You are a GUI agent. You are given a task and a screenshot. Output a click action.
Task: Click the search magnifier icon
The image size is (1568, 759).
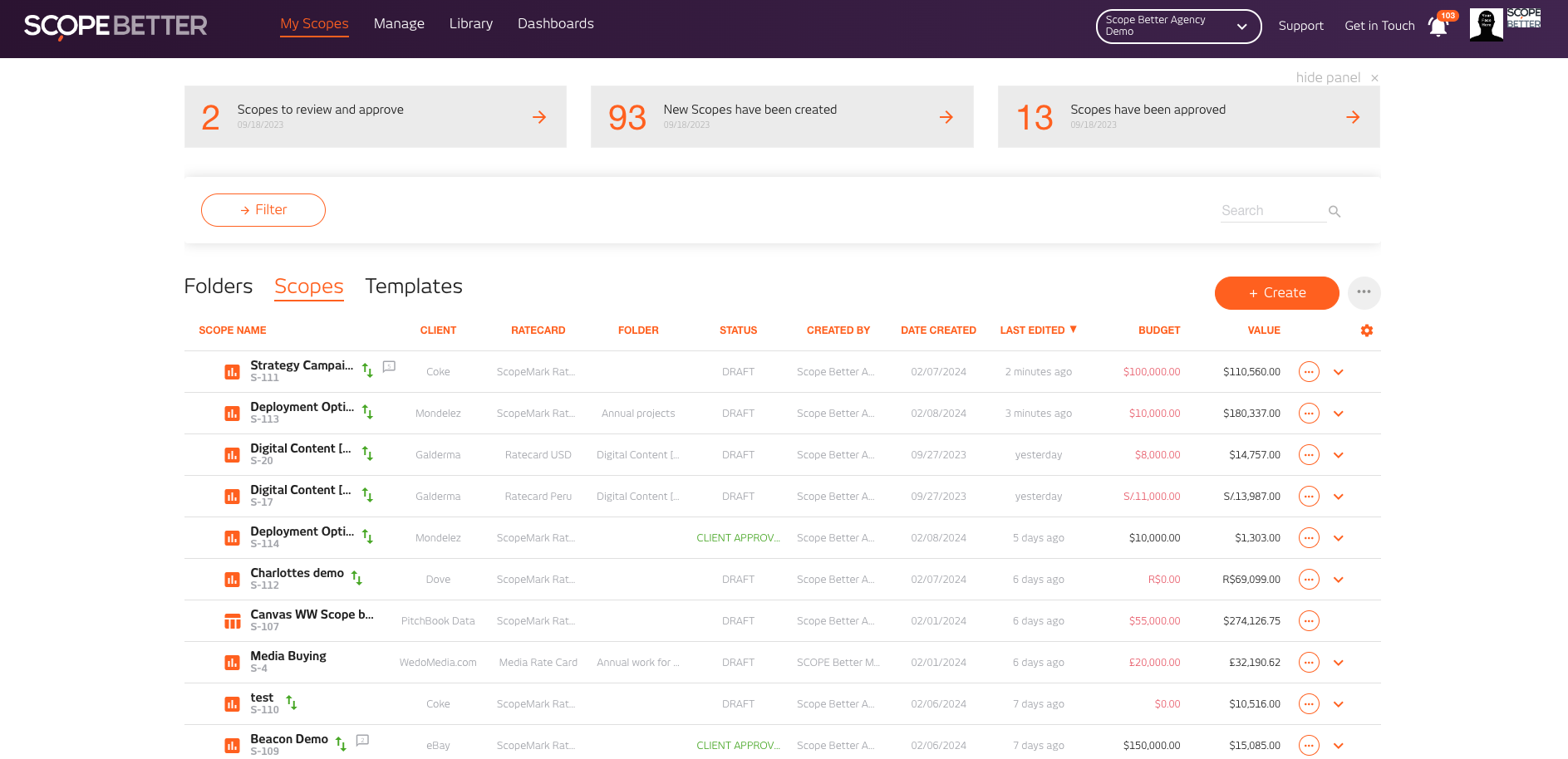1335,212
